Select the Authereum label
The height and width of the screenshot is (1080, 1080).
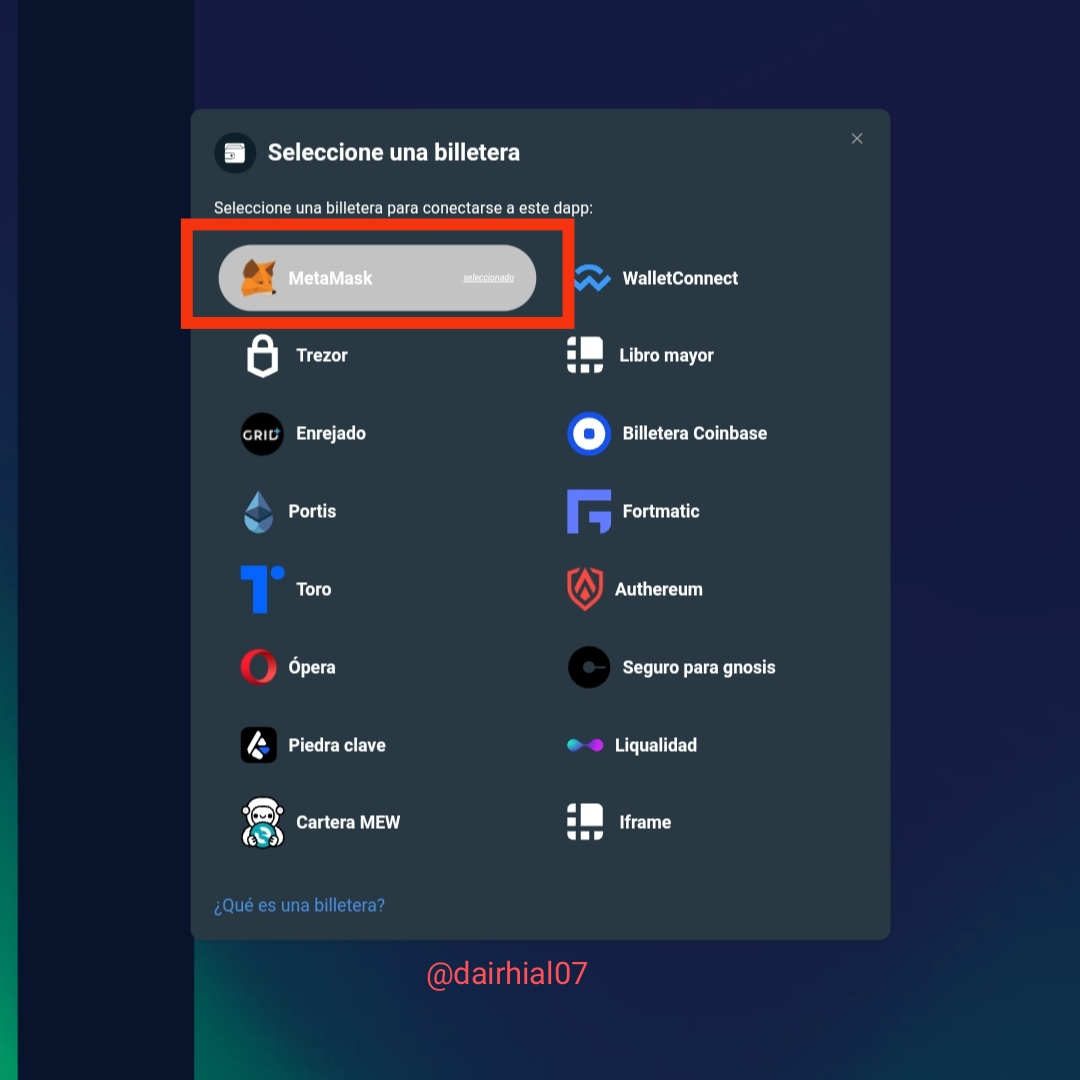tap(658, 589)
